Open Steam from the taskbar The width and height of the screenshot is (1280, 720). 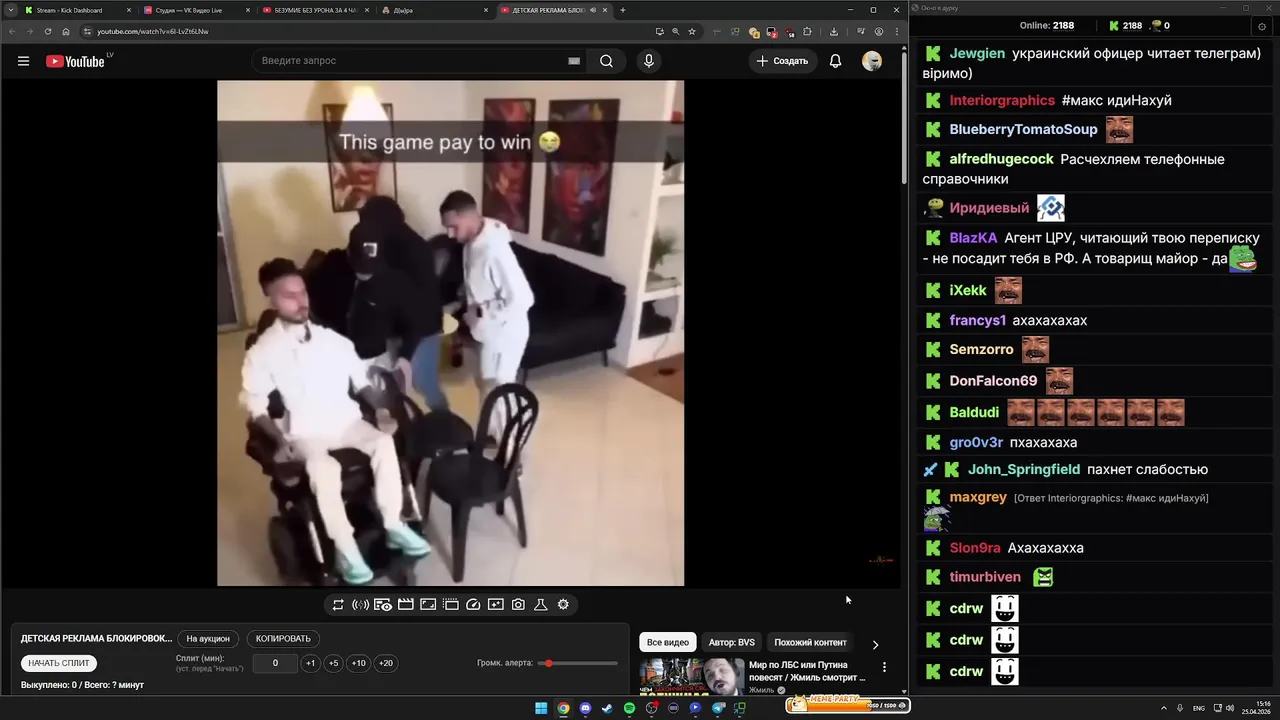[607, 708]
